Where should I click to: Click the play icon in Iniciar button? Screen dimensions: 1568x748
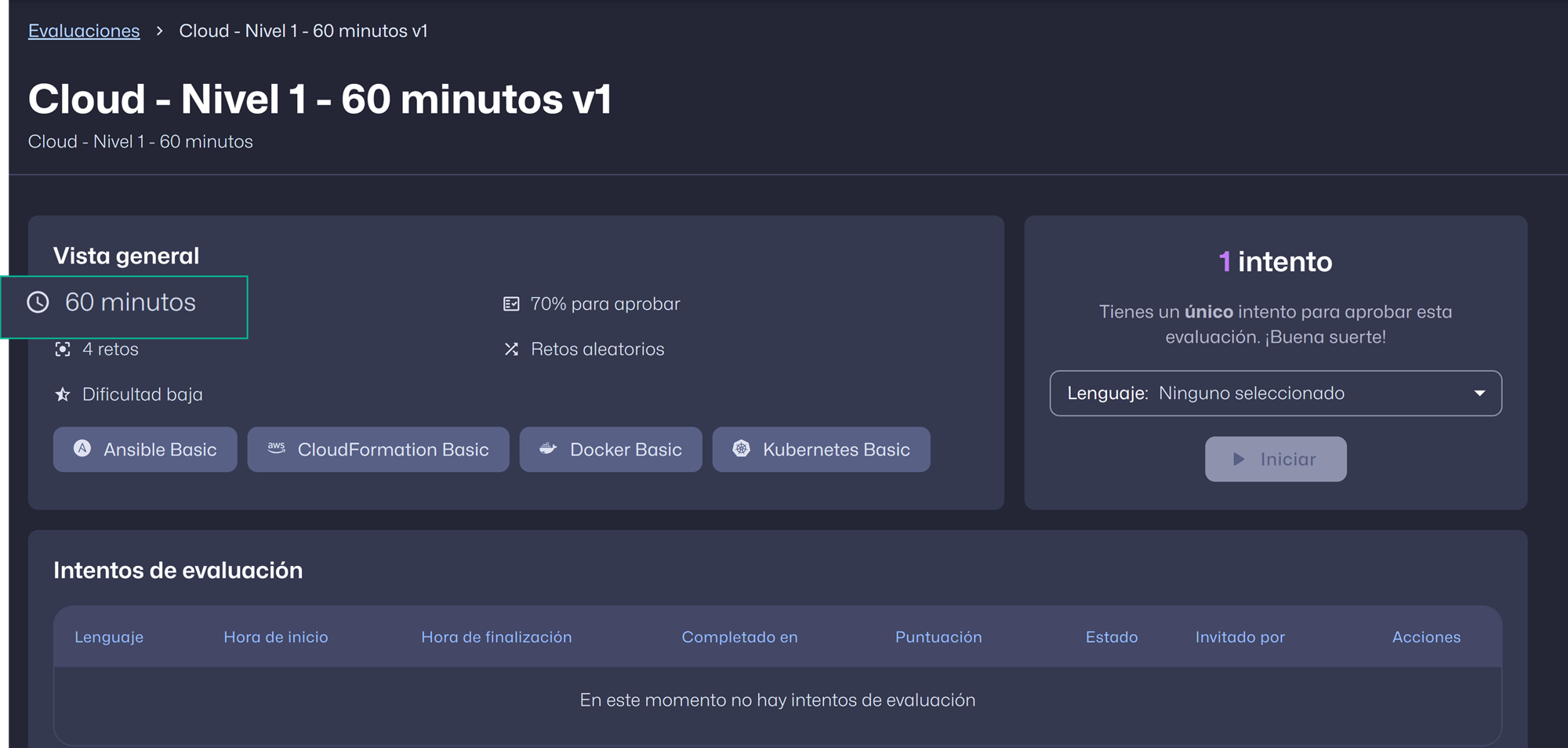tap(1239, 459)
